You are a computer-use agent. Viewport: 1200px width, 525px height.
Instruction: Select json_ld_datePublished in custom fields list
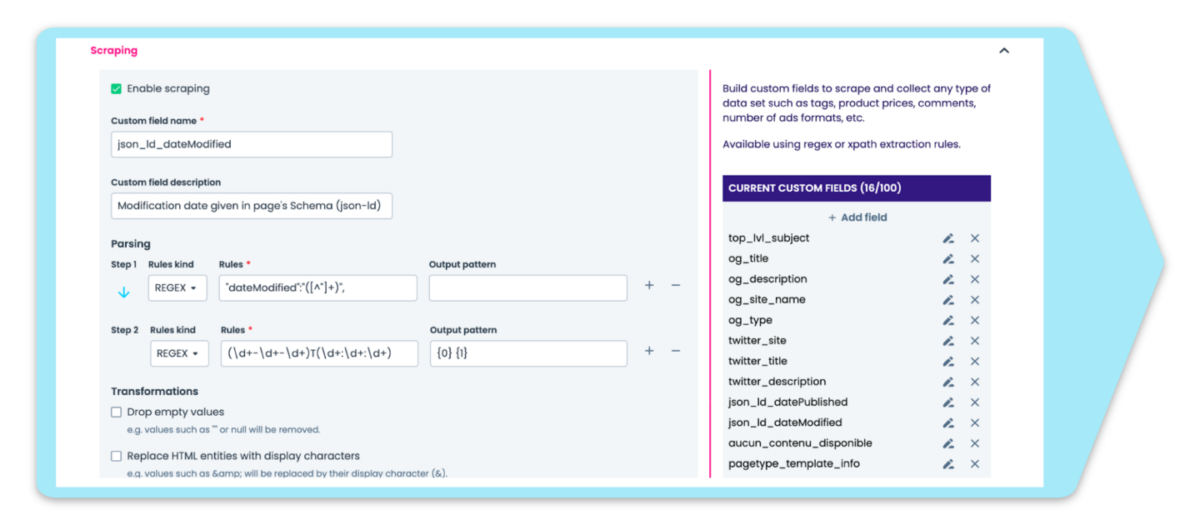(x=788, y=402)
